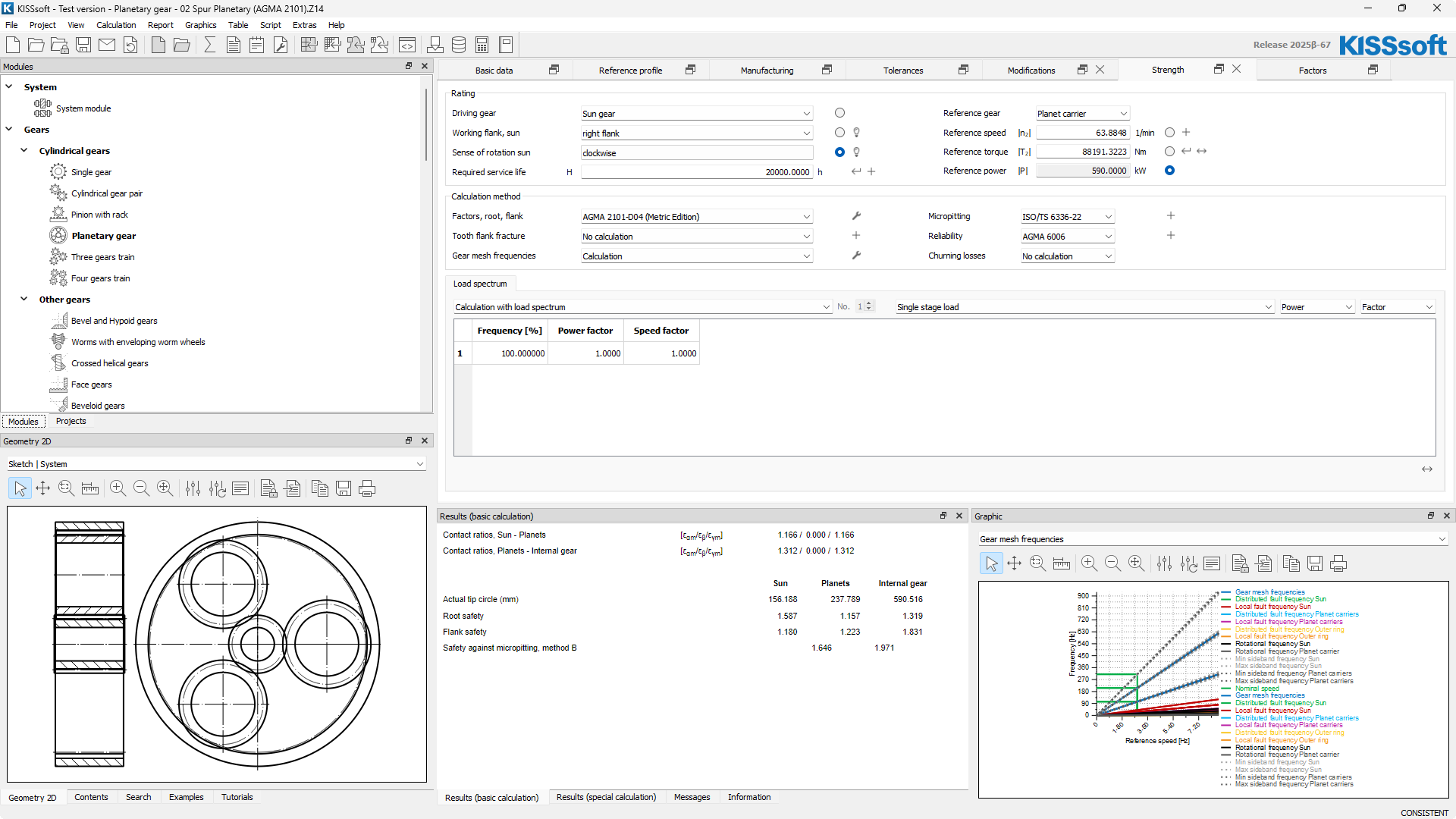The image size is (1456, 819).
Task: Click the email envelope toolbar icon
Action: point(107,45)
